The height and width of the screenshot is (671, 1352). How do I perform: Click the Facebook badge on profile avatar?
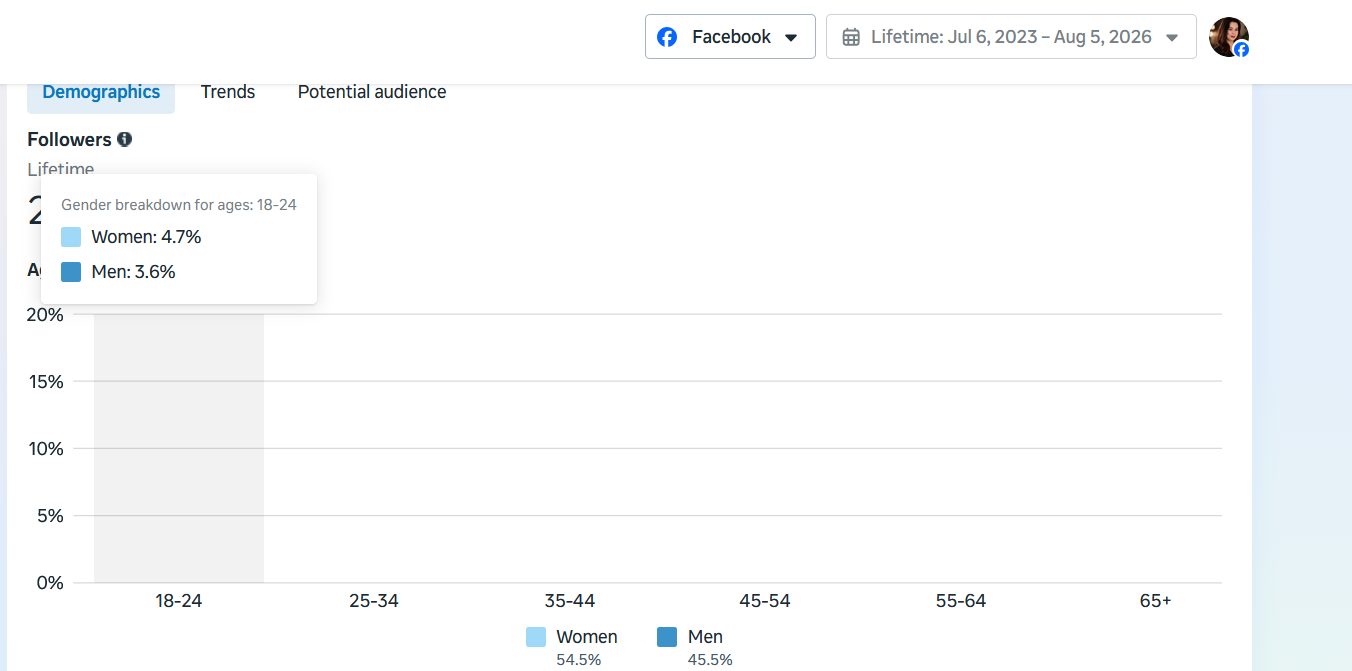click(x=1241, y=49)
